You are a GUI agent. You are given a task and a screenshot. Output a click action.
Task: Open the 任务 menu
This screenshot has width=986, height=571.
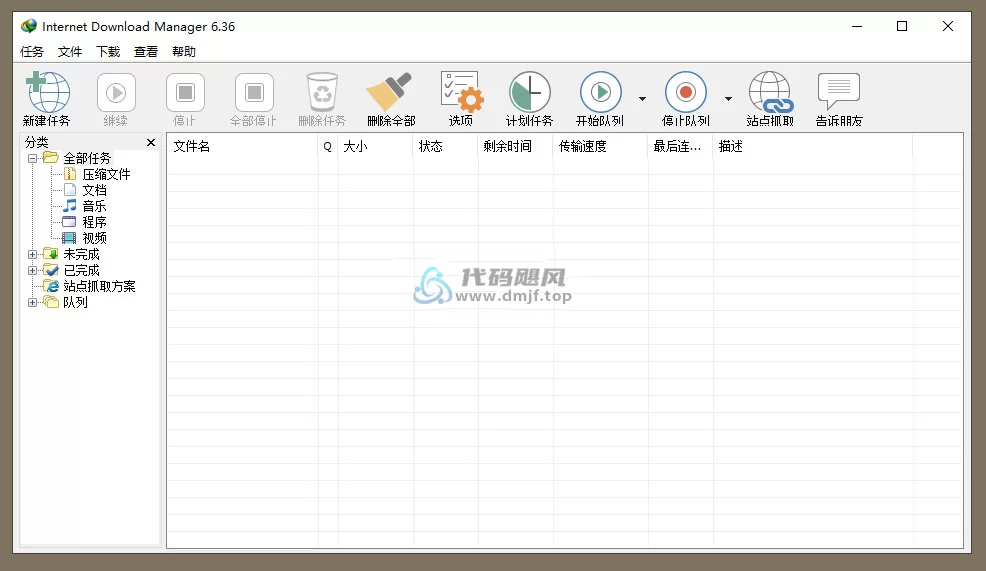tap(32, 52)
